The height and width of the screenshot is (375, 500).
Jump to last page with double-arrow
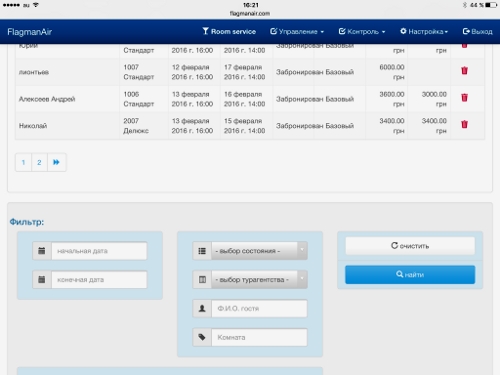pos(56,162)
